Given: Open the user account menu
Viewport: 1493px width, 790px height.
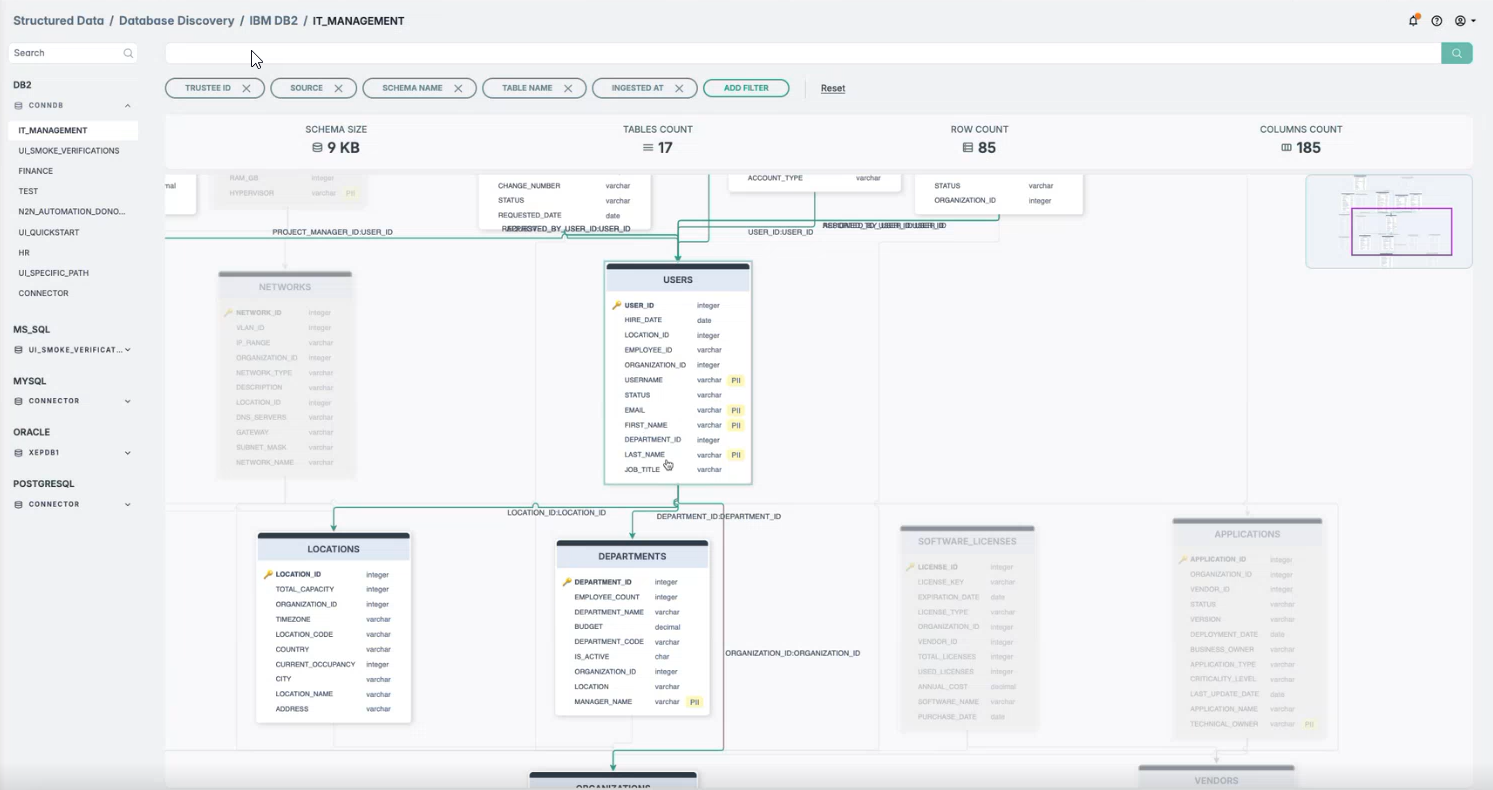Looking at the screenshot, I should click(1465, 21).
